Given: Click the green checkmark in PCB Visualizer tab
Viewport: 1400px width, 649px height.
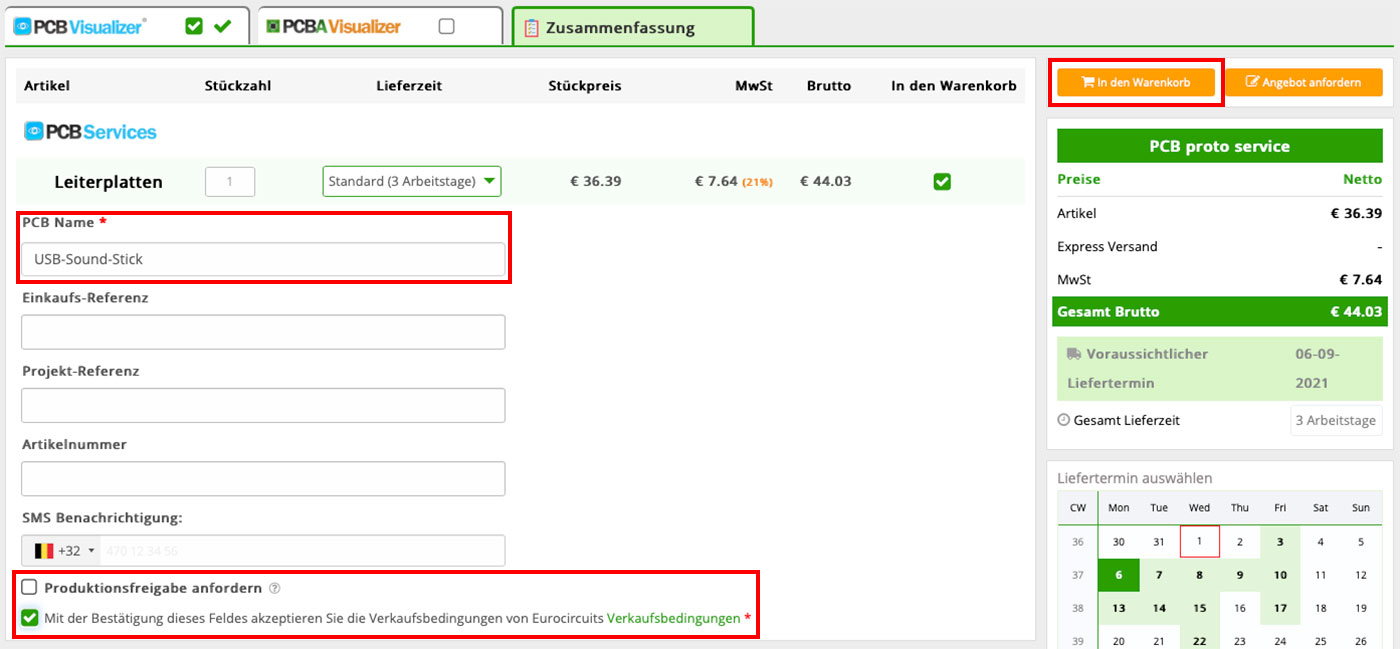Looking at the screenshot, I should pos(222,27).
